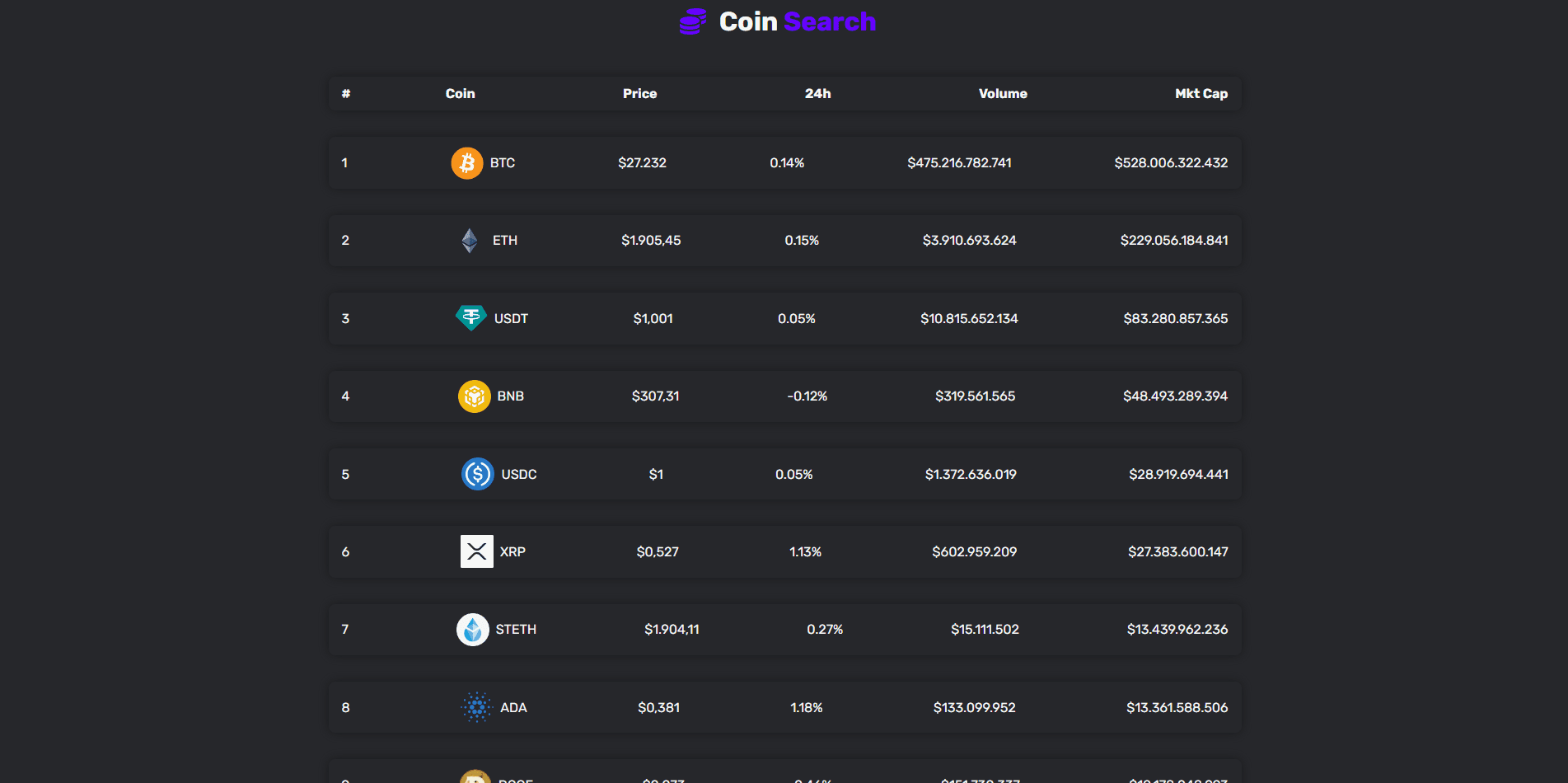Click the USDC blue dollar icon
1568x783 pixels.
478,474
